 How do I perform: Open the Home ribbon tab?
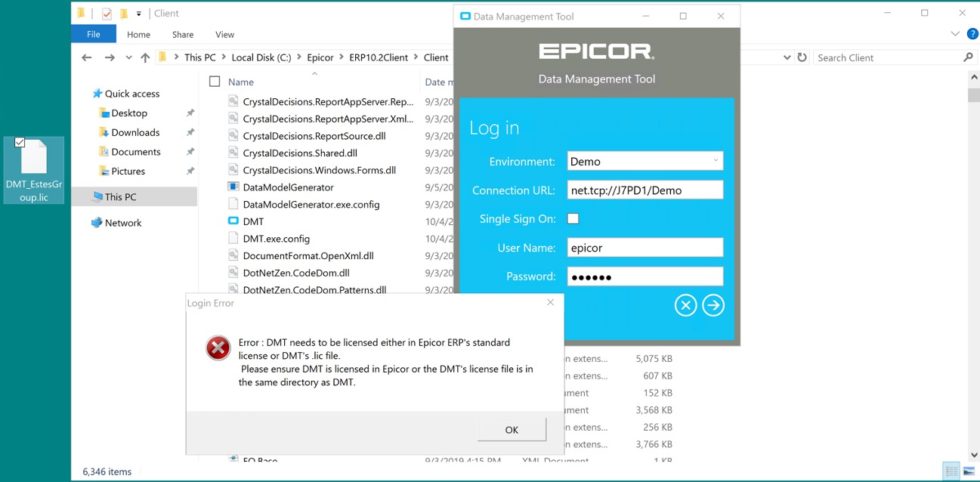pos(139,35)
